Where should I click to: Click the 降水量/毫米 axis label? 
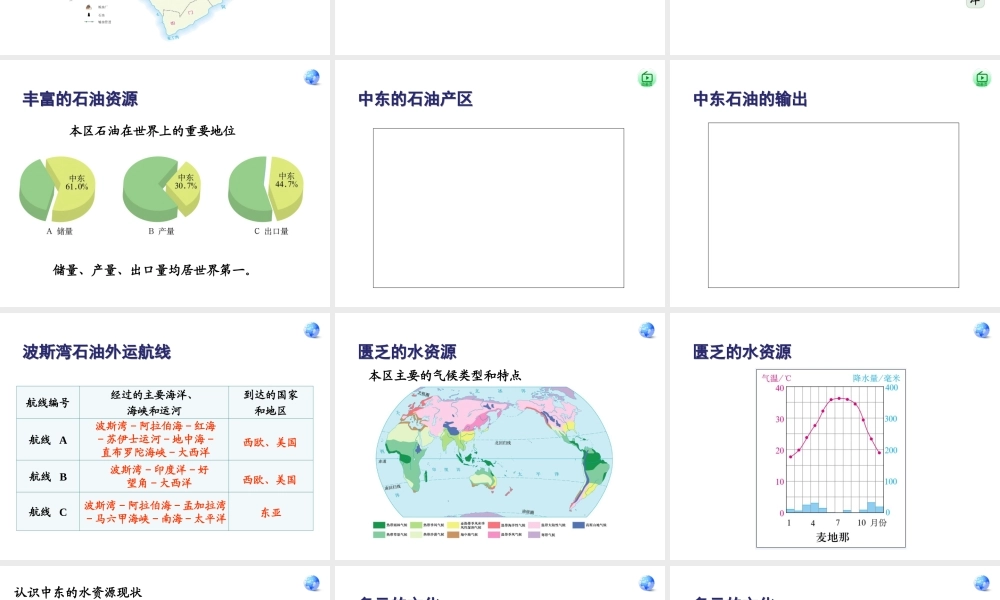point(876,378)
